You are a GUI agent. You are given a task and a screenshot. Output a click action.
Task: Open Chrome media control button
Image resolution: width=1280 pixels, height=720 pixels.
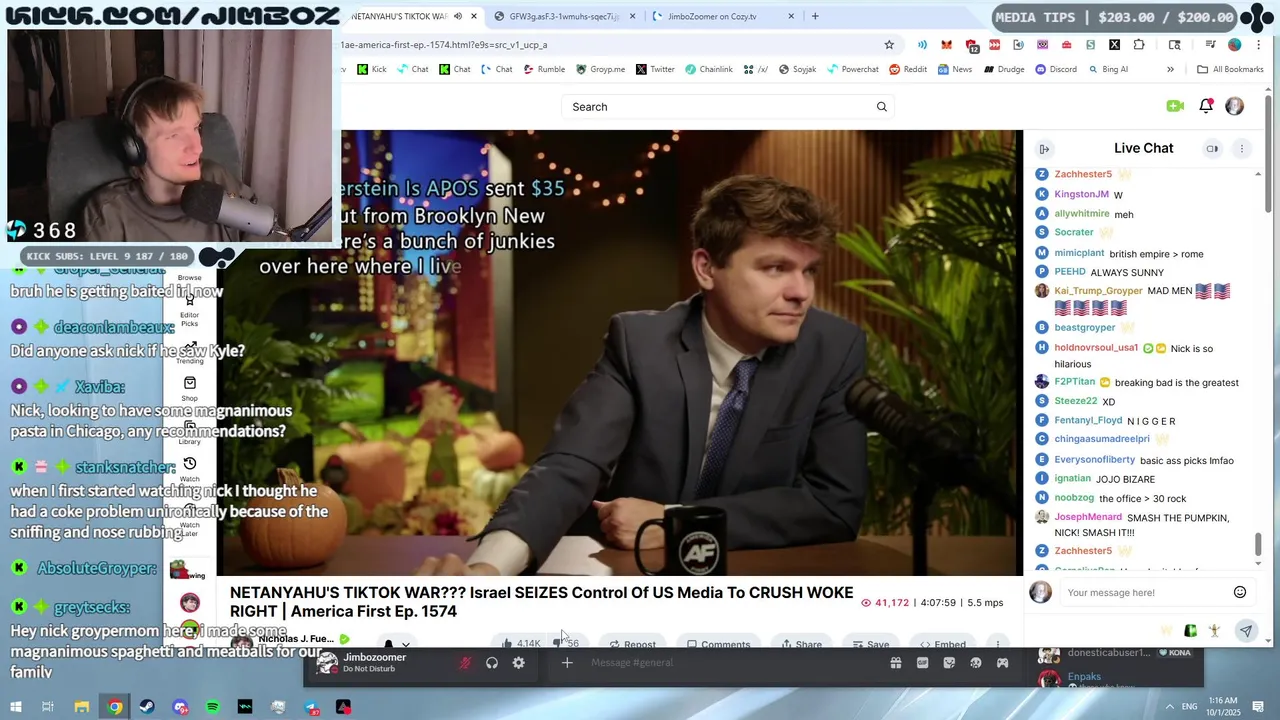[x=1210, y=45]
